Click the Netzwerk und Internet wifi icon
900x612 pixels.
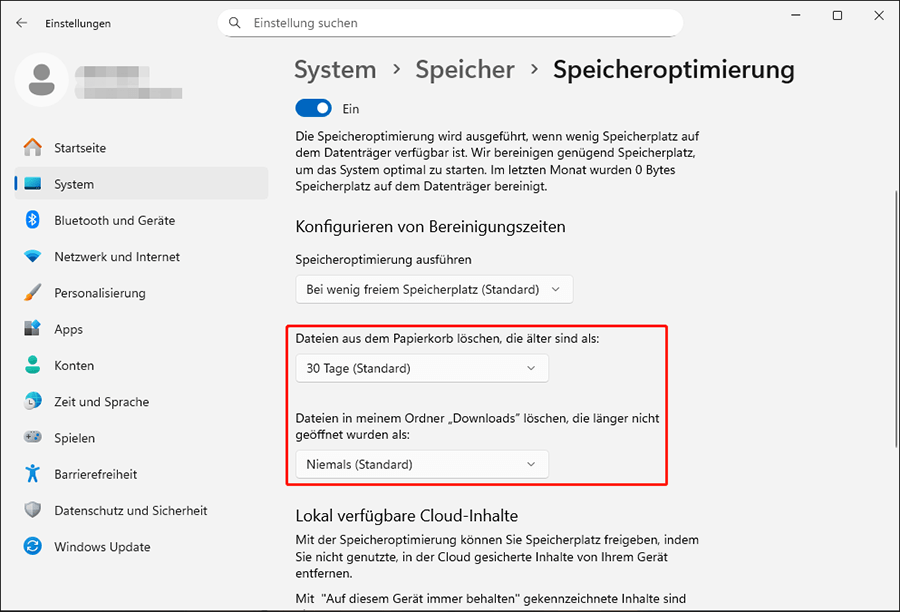click(x=33, y=257)
